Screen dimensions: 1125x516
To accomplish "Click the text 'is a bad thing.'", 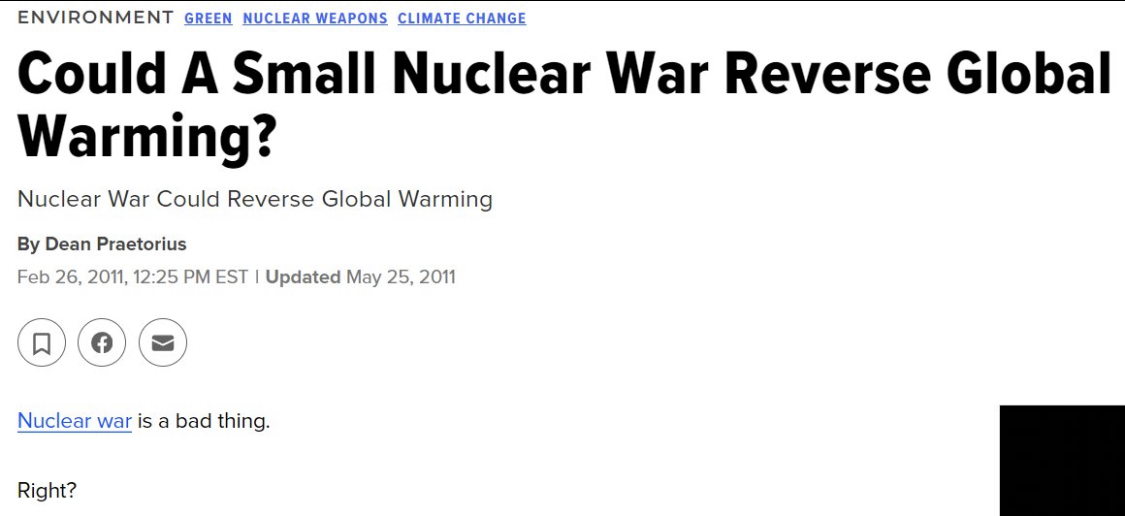I will coord(204,421).
